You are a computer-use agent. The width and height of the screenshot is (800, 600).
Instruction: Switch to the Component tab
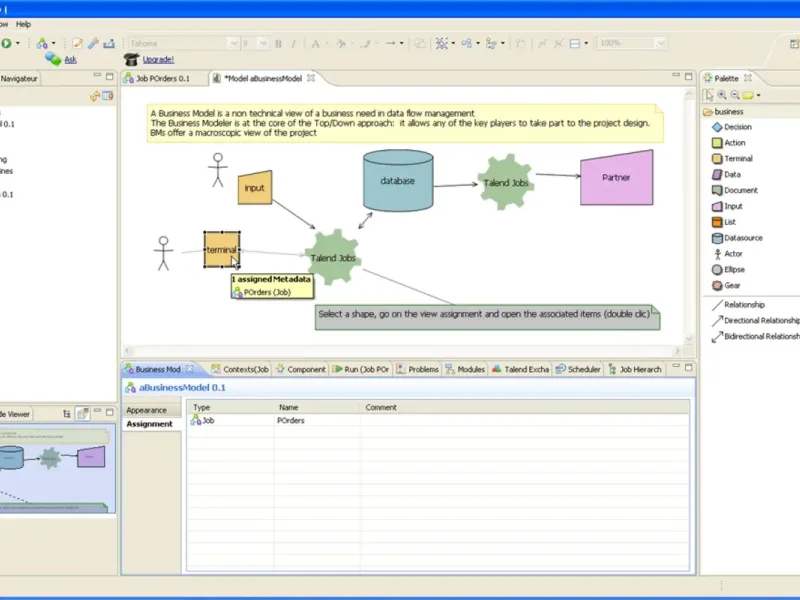pos(301,369)
